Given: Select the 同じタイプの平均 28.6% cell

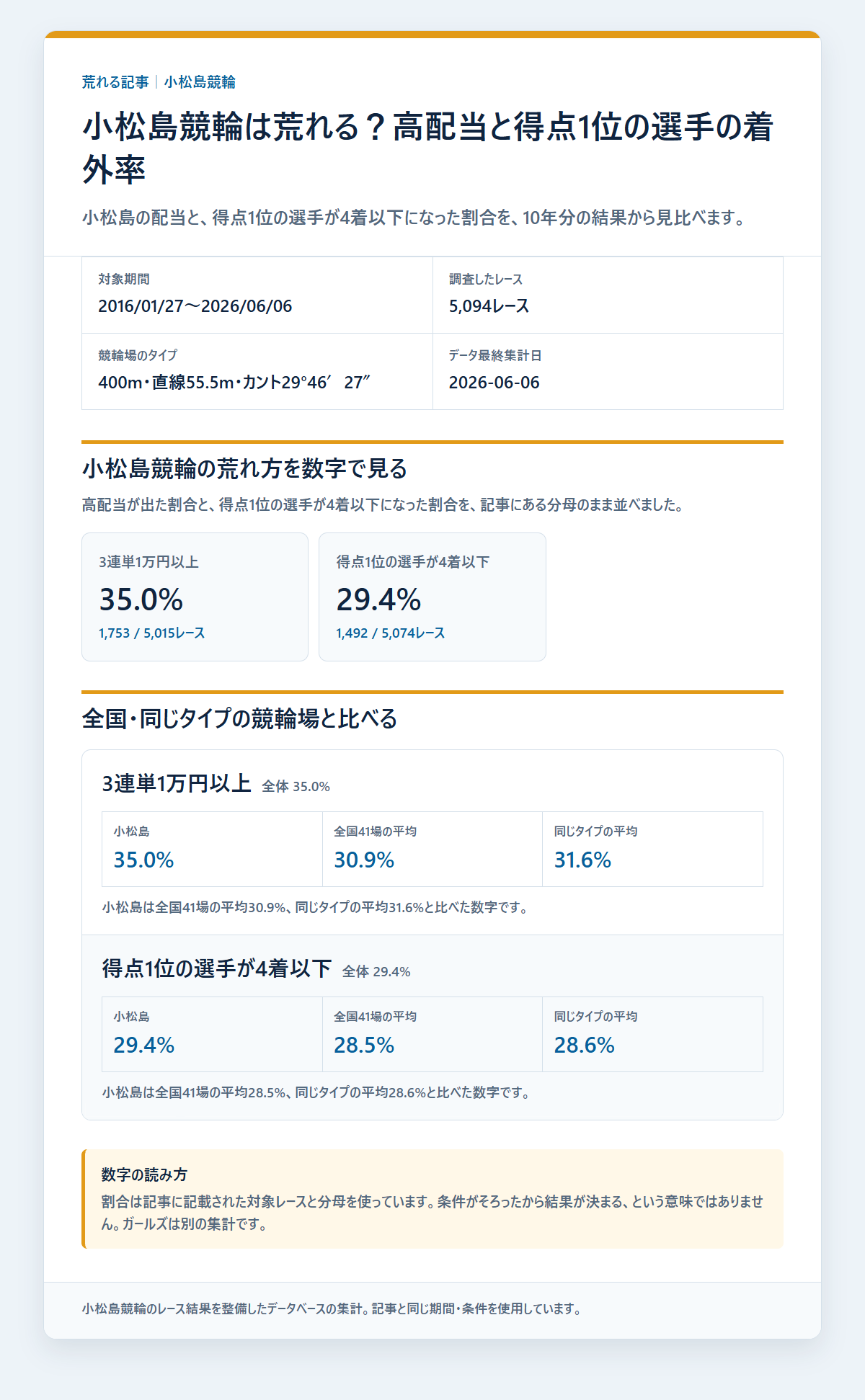Looking at the screenshot, I should [652, 1034].
